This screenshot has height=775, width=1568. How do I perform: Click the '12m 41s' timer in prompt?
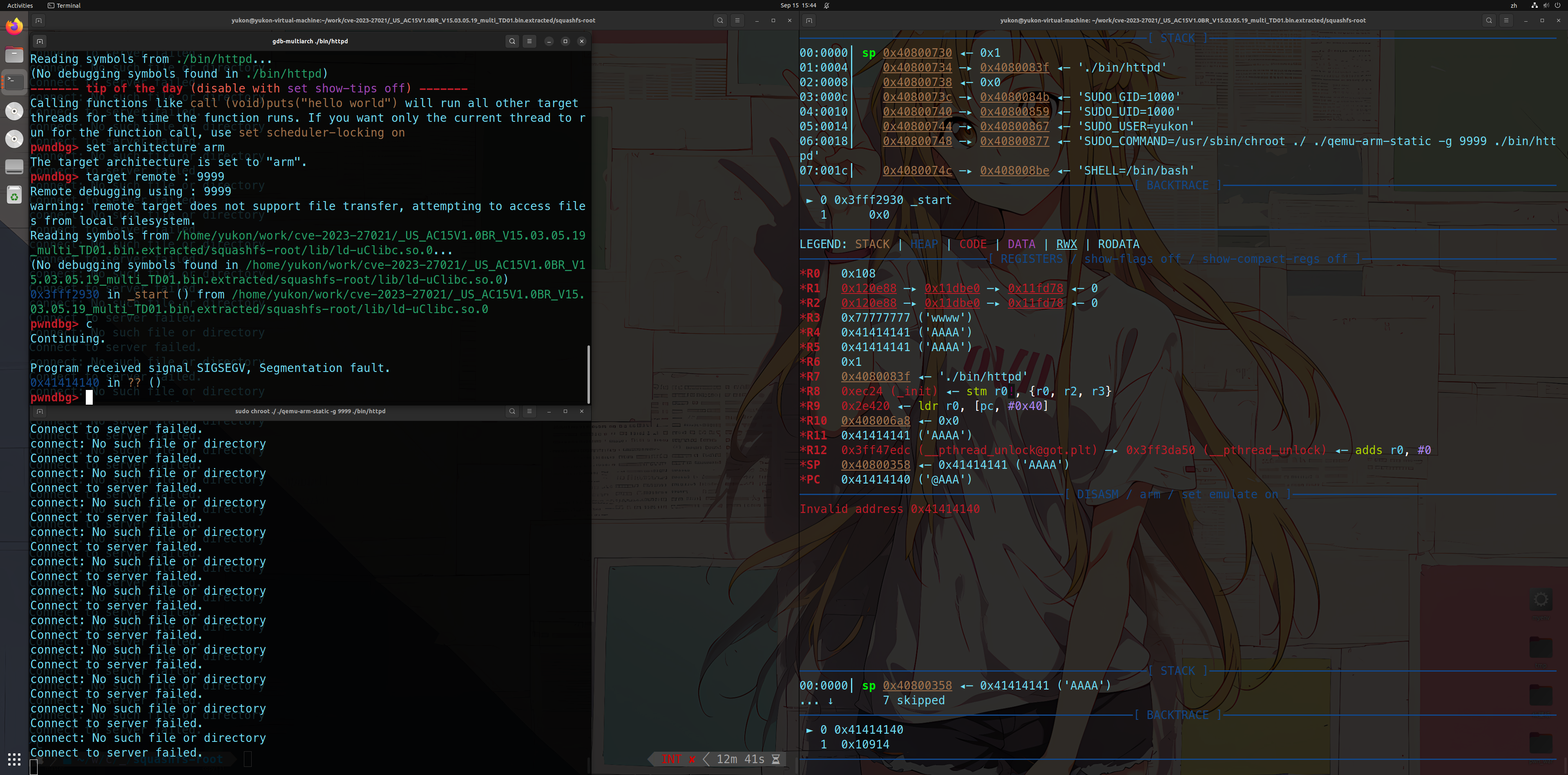[x=740, y=759]
